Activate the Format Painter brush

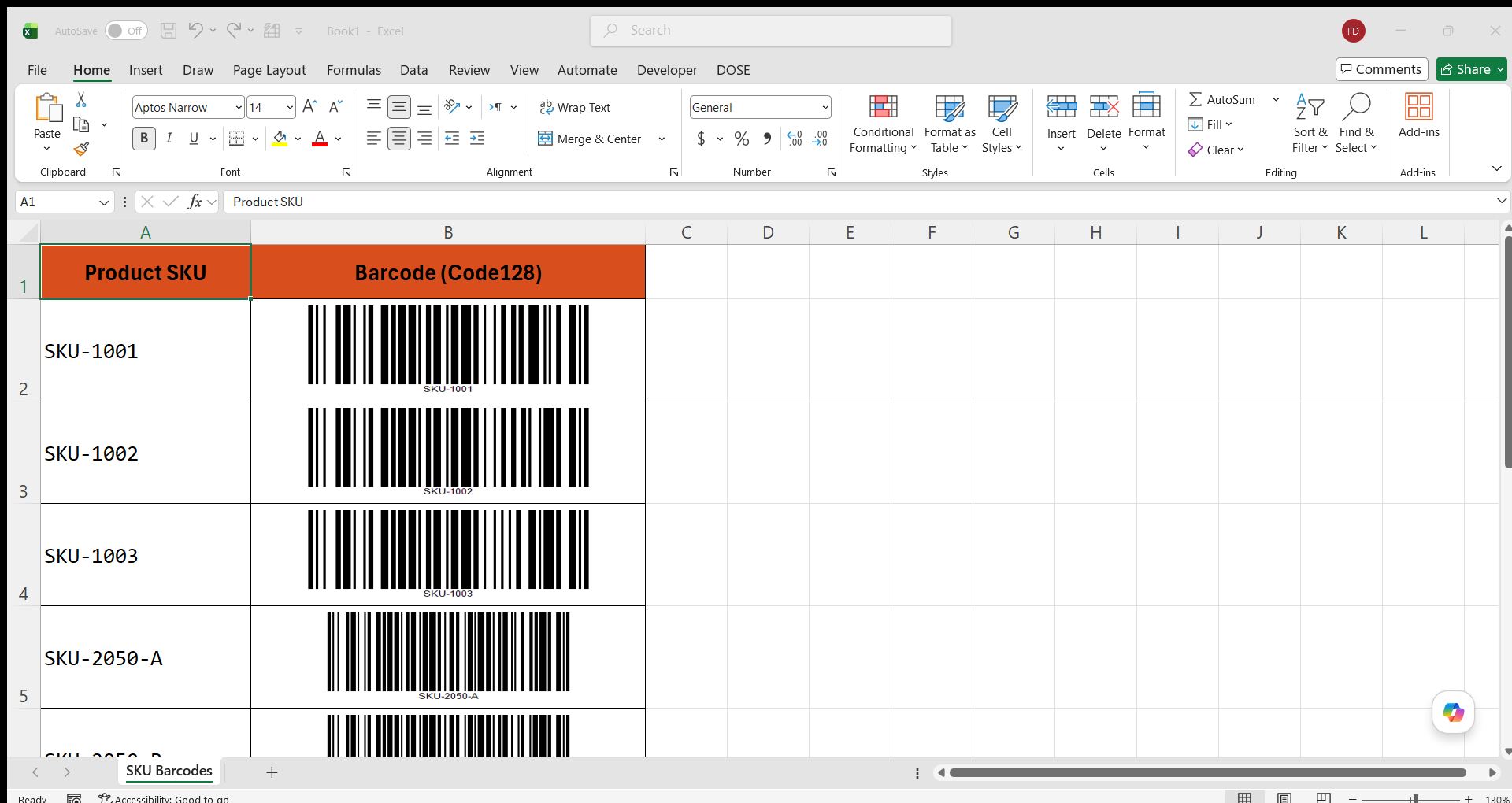[x=81, y=149]
